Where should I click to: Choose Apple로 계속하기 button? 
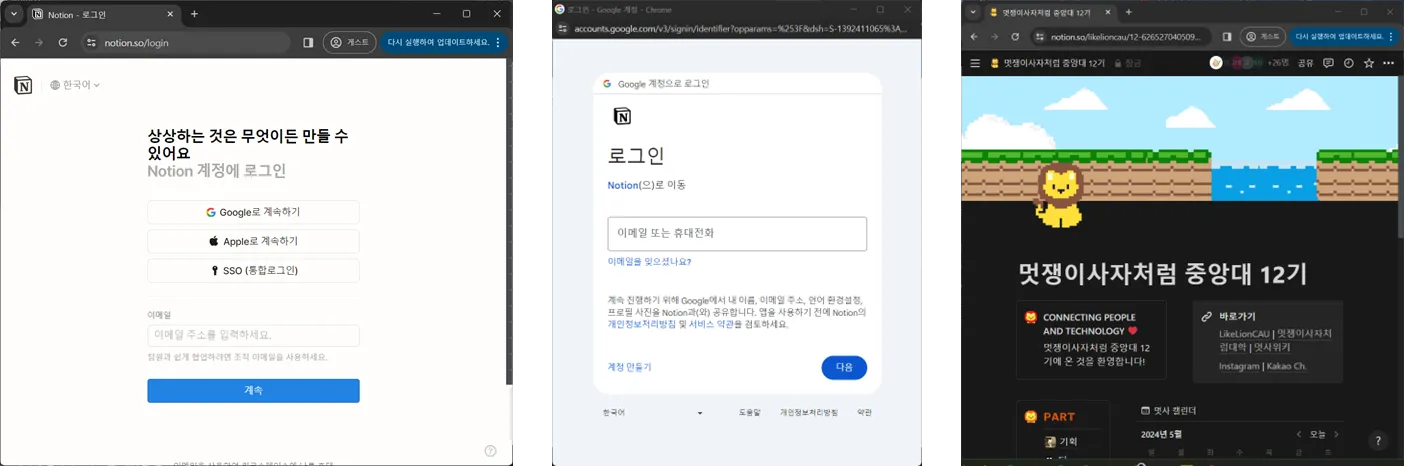253,241
